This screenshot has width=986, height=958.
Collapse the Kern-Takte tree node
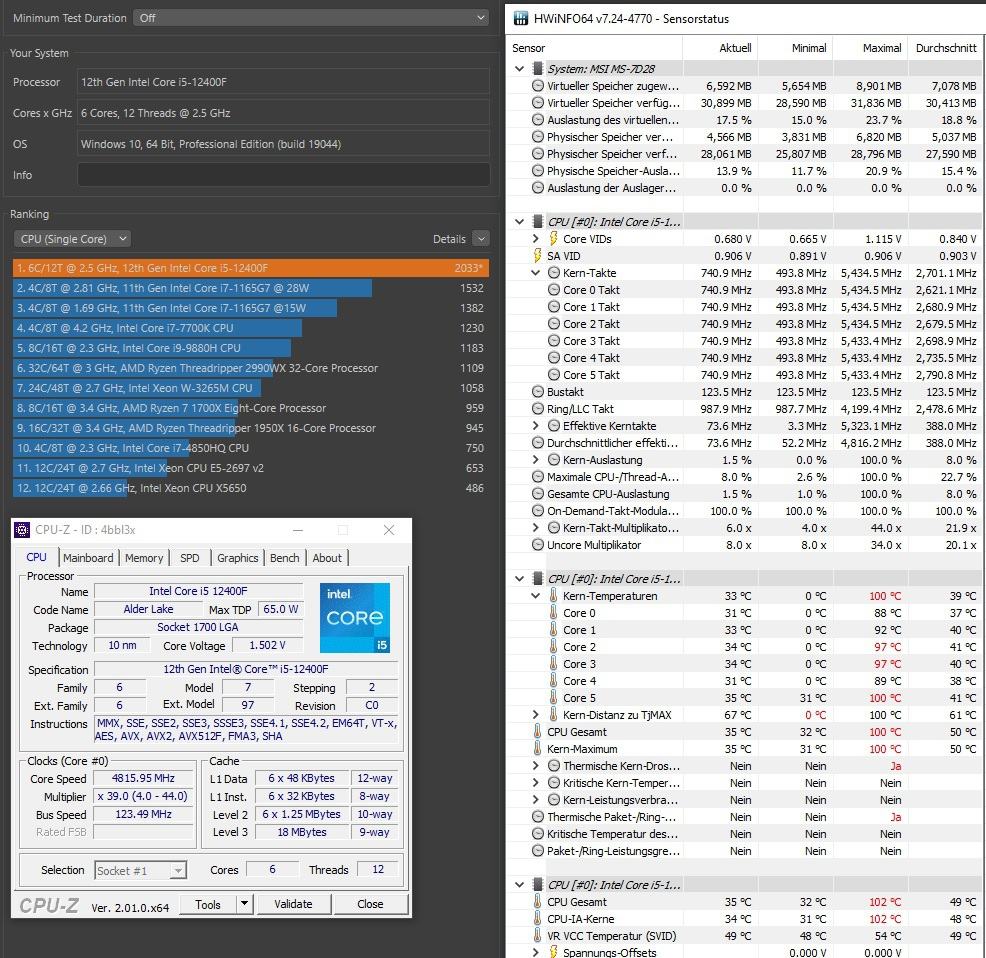[536, 272]
